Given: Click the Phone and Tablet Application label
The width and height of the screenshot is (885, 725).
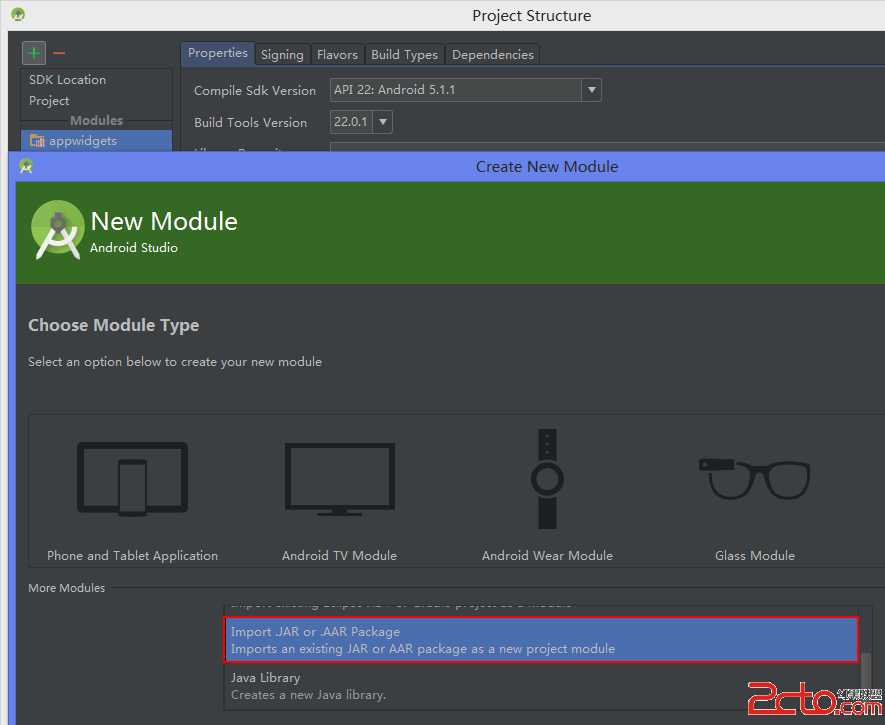Looking at the screenshot, I should click(x=132, y=556).
